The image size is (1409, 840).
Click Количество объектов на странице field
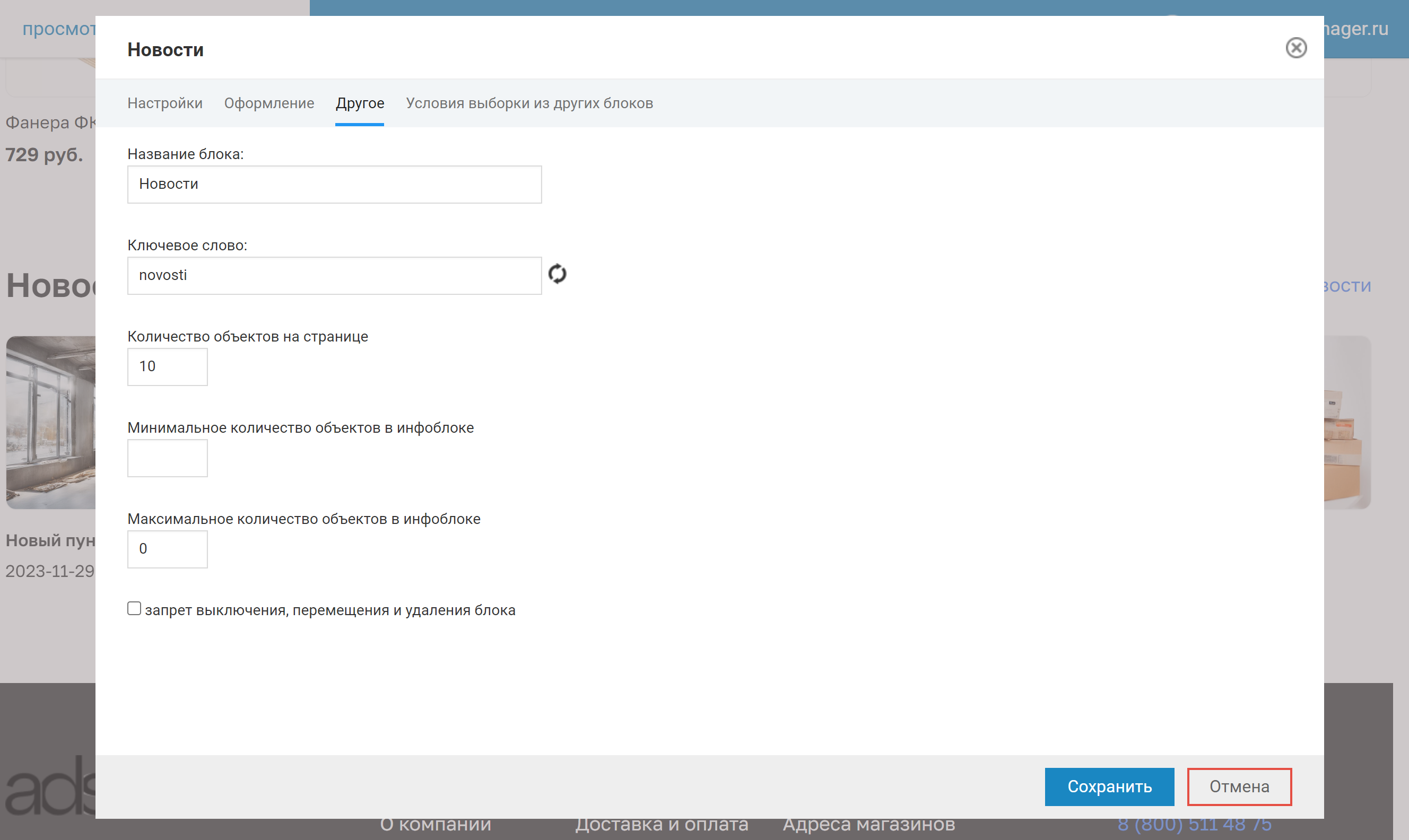(168, 367)
